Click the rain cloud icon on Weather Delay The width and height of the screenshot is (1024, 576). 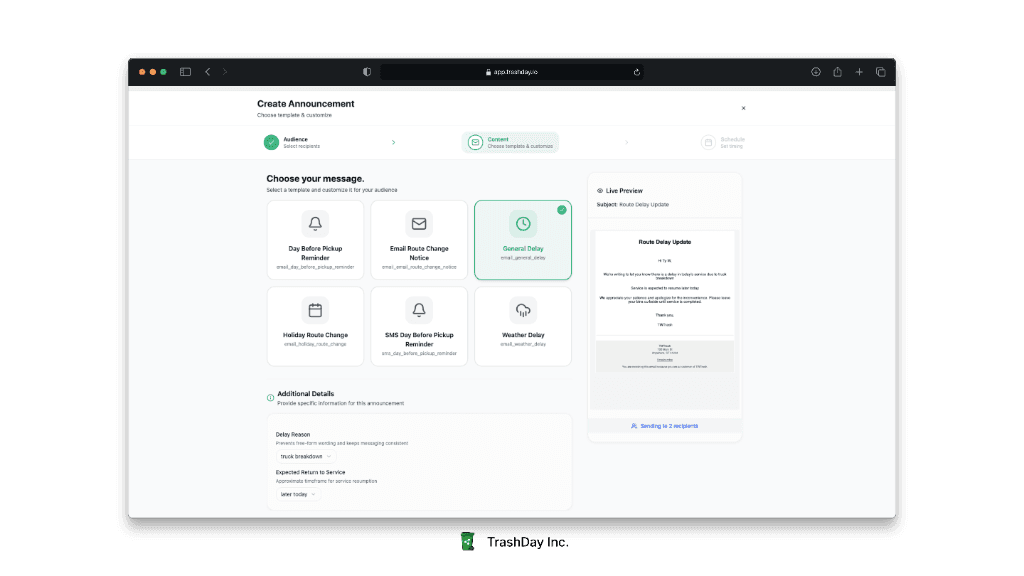[523, 310]
